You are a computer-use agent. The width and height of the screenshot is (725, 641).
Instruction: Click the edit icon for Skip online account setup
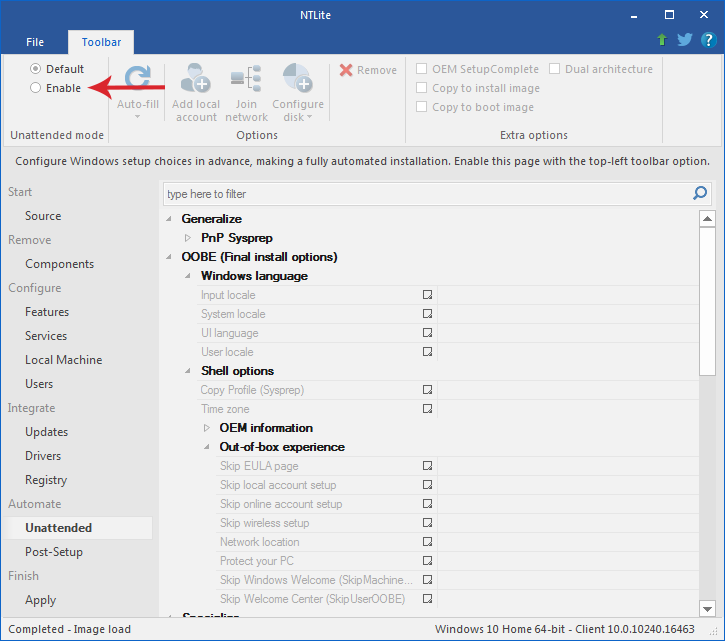[x=427, y=503]
